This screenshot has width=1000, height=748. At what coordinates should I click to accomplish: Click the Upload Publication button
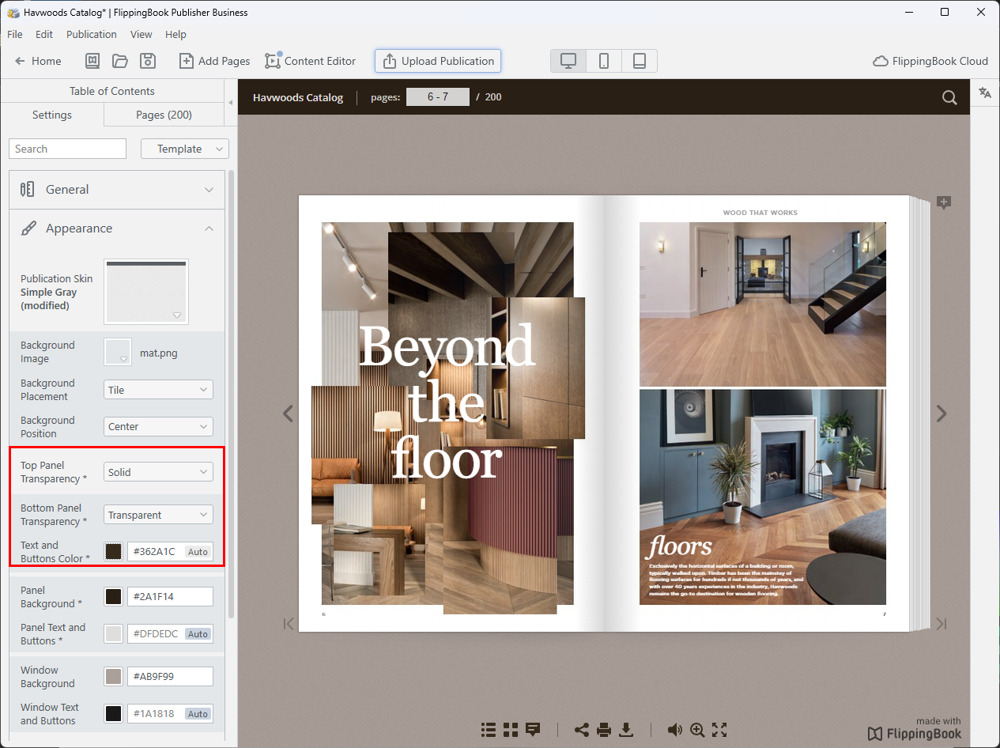point(438,61)
